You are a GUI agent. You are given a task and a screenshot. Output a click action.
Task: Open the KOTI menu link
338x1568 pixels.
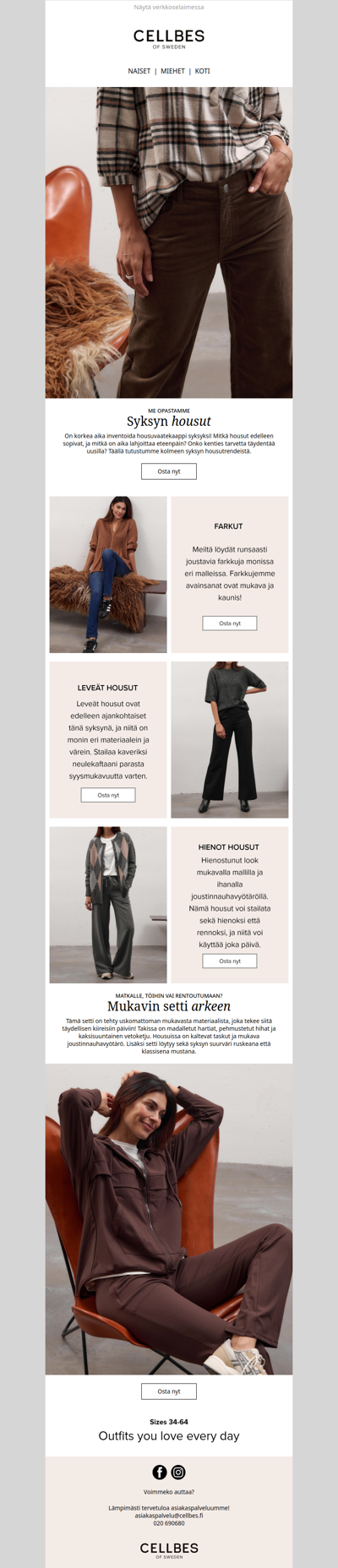(x=203, y=71)
